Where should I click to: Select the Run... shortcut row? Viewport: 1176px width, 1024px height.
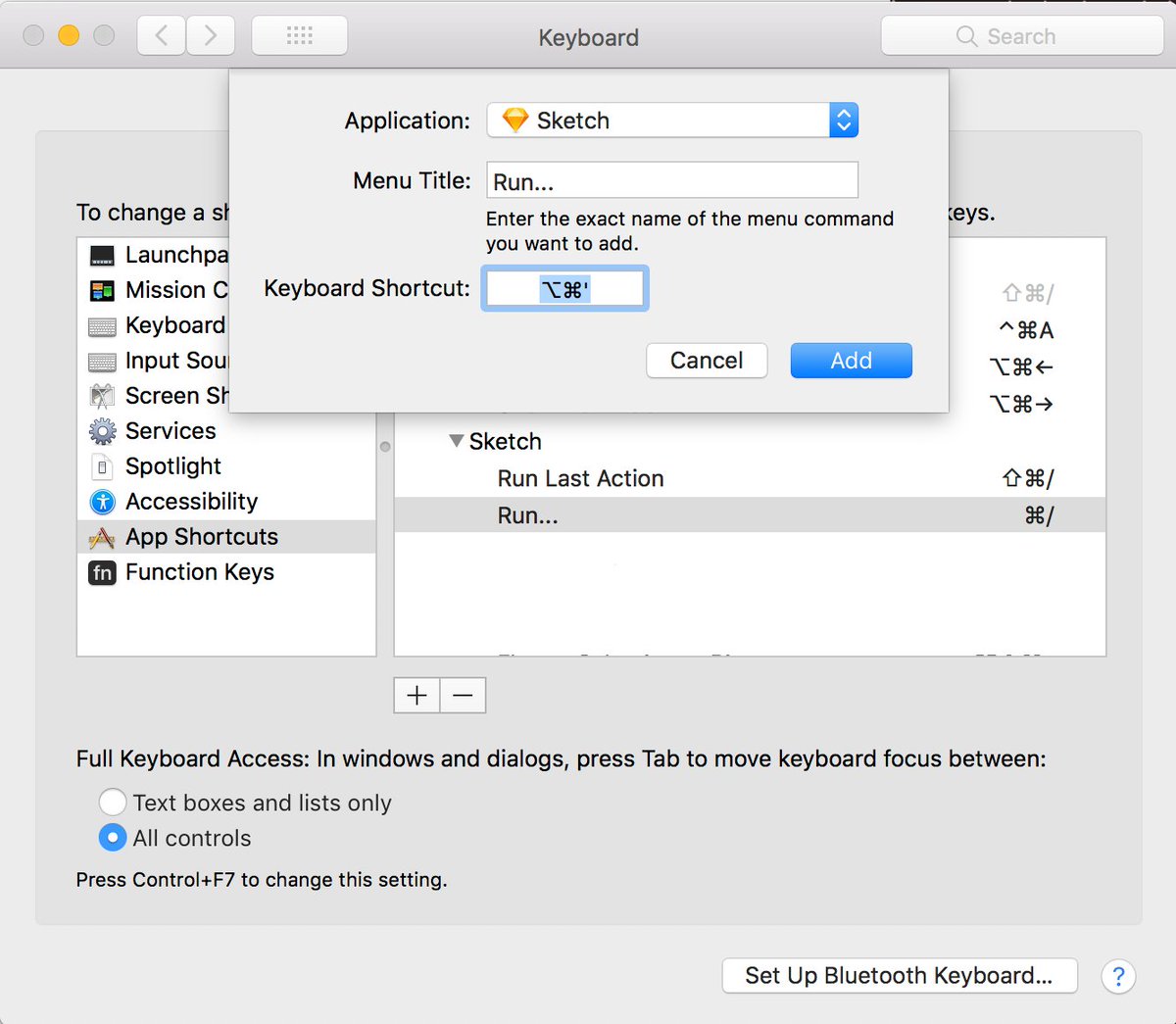click(750, 514)
